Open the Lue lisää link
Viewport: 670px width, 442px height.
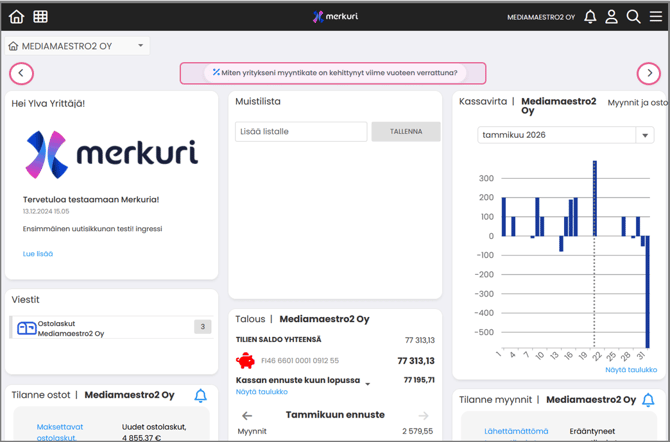[38, 254]
